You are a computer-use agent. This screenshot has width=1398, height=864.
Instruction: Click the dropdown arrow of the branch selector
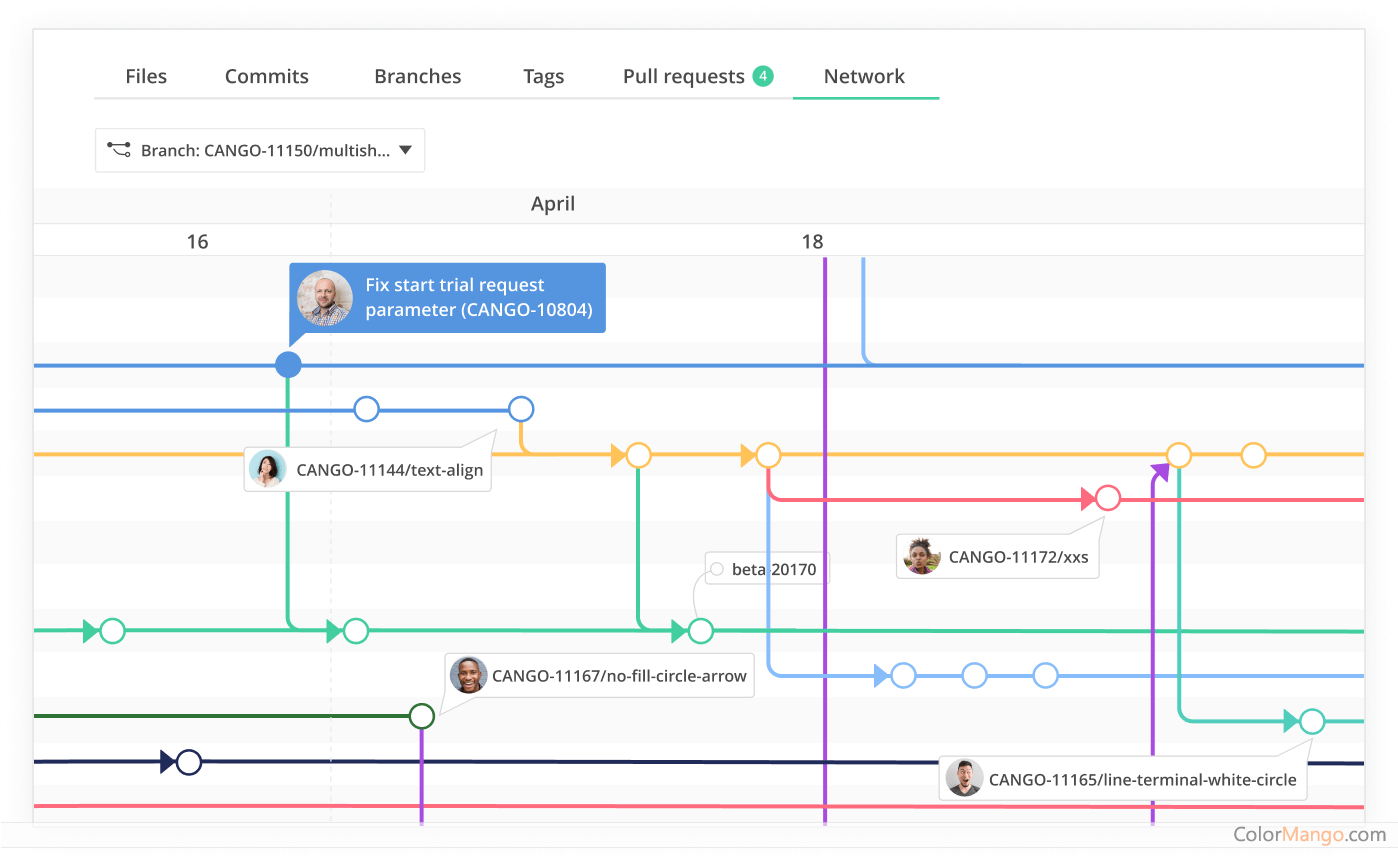coord(405,150)
